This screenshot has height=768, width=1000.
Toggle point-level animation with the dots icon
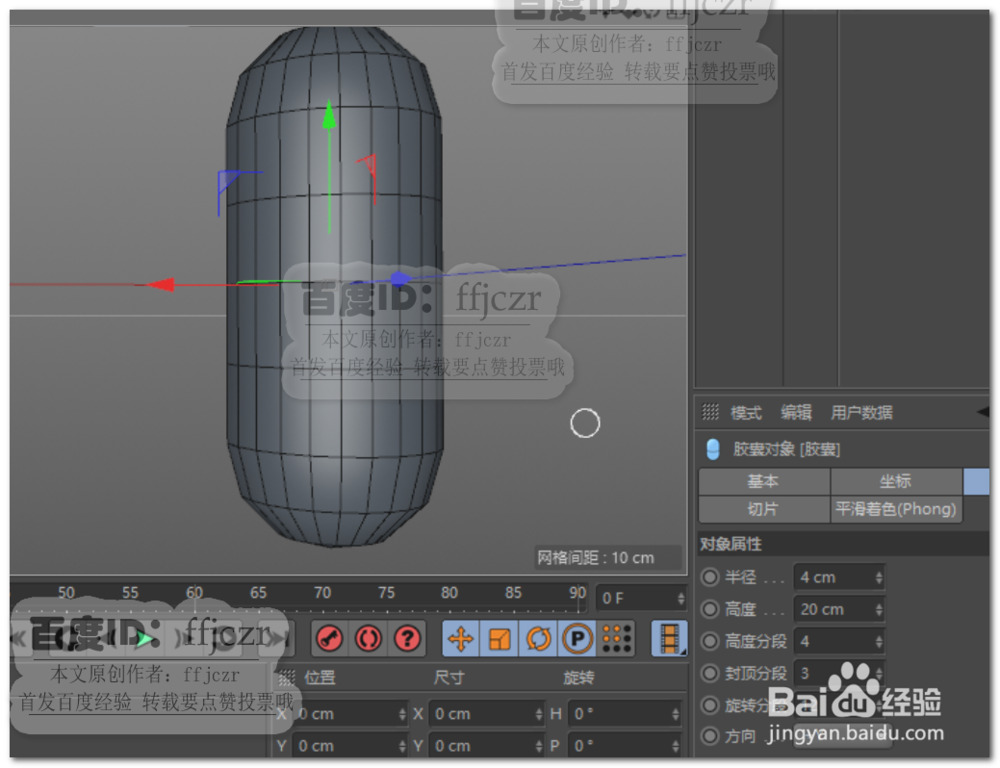tap(617, 639)
